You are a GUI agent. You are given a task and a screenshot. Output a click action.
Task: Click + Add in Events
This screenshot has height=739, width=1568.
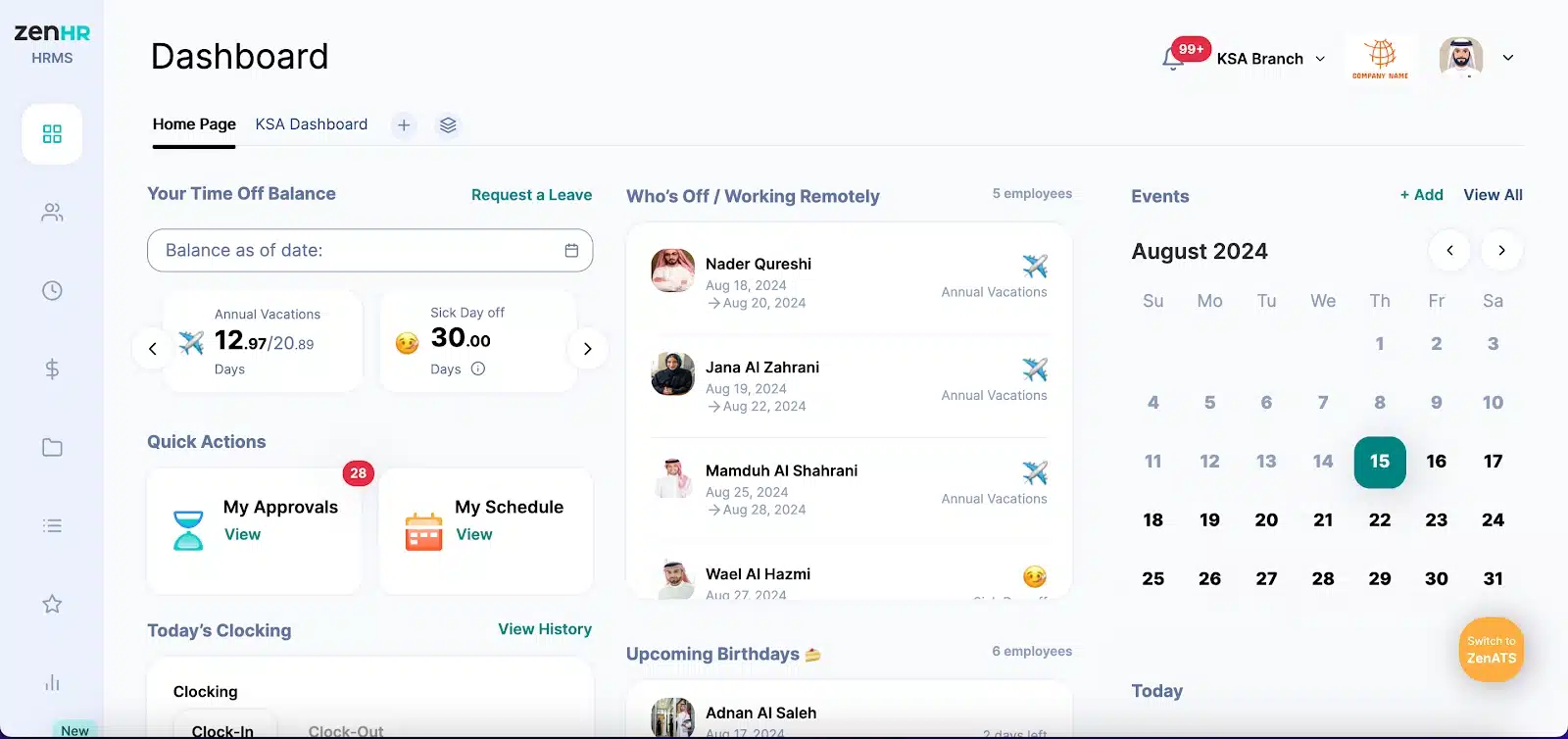point(1421,195)
